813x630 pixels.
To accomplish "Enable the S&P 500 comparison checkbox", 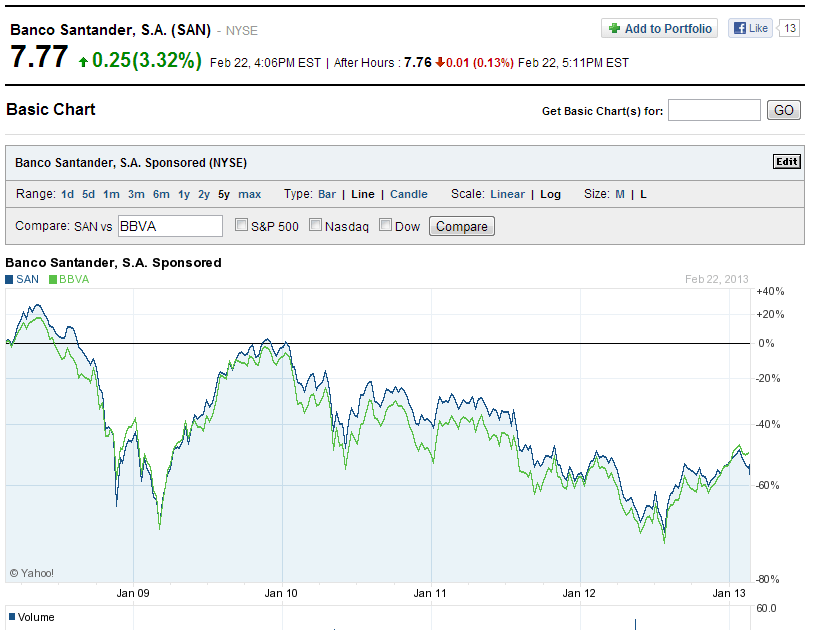I will (241, 225).
